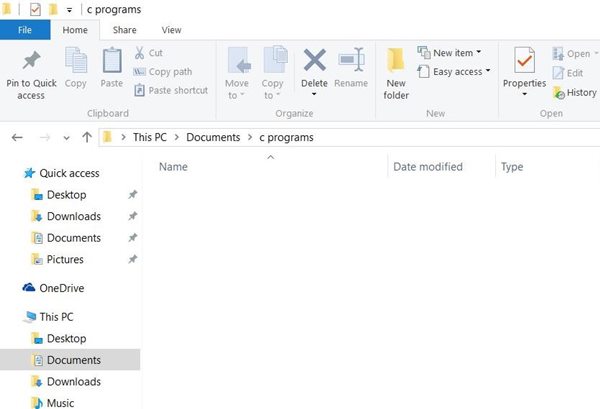The width and height of the screenshot is (600, 409).
Task: Expand chevron after This PC in path
Action: point(176,137)
